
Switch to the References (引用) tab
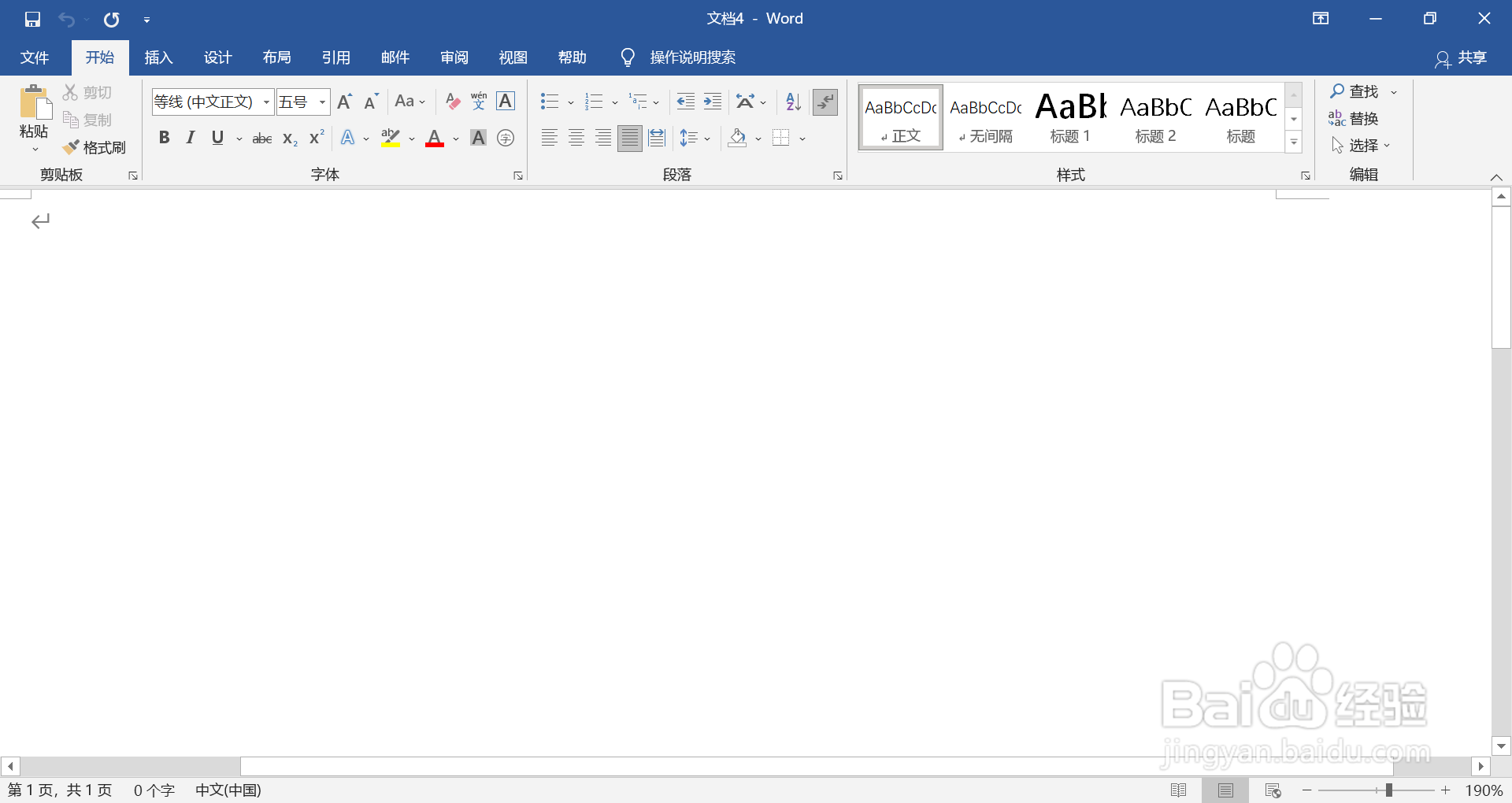click(335, 57)
